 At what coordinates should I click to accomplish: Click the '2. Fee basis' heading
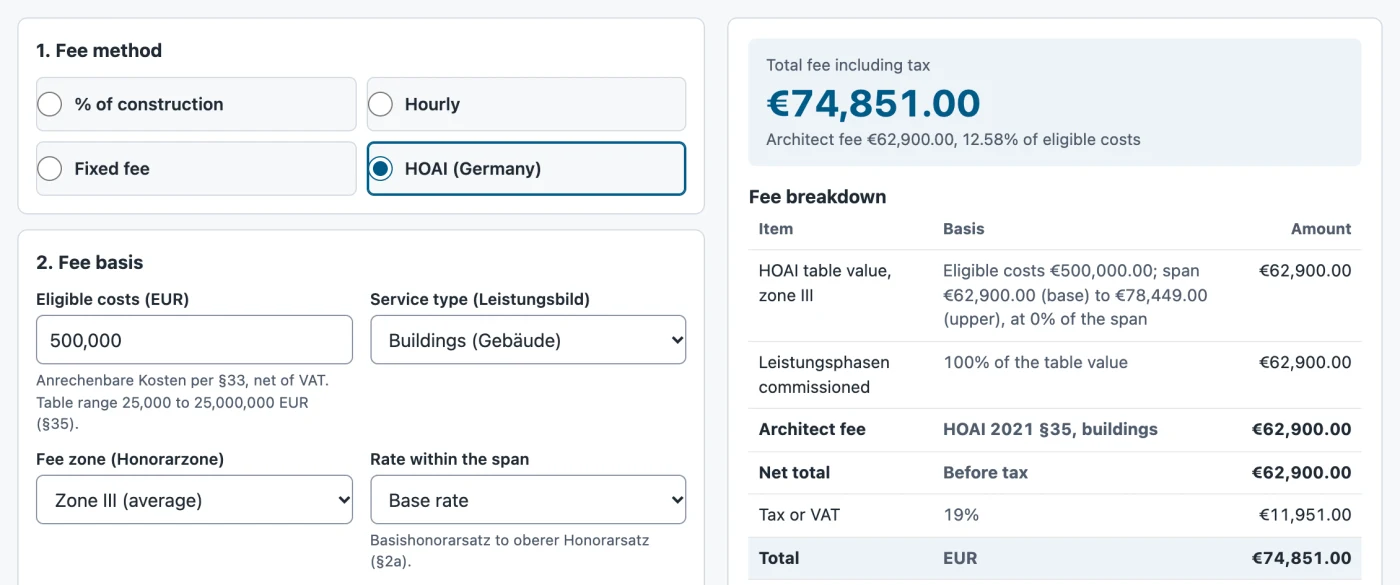pyautogui.click(x=90, y=262)
